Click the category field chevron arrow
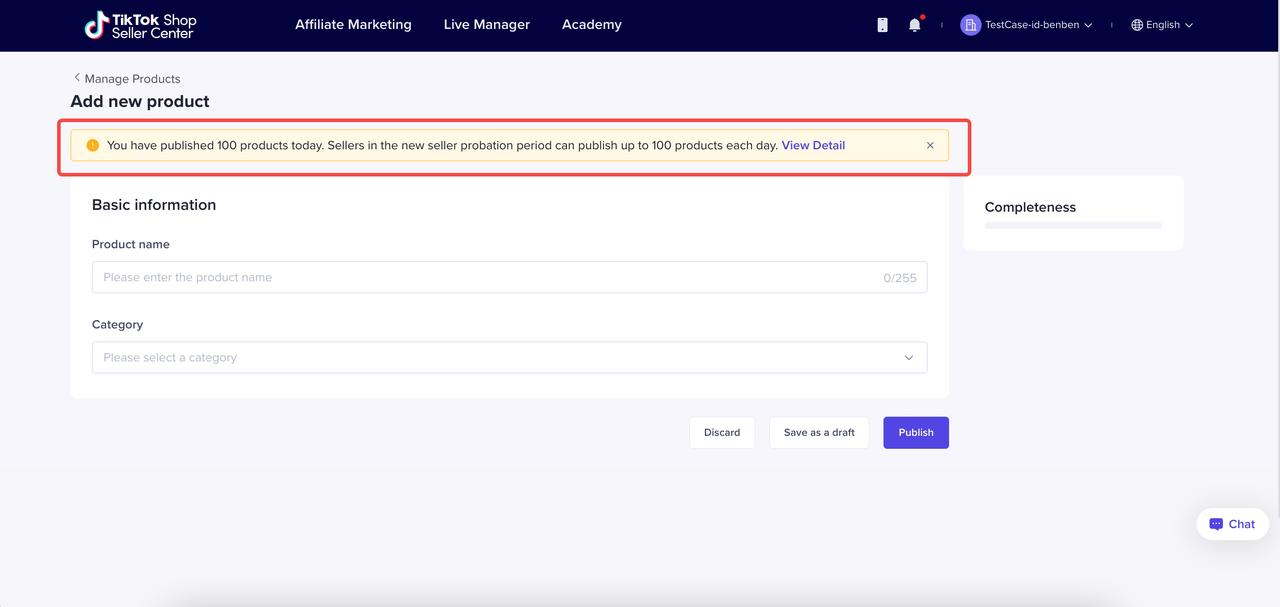This screenshot has width=1280, height=607. 909,357
